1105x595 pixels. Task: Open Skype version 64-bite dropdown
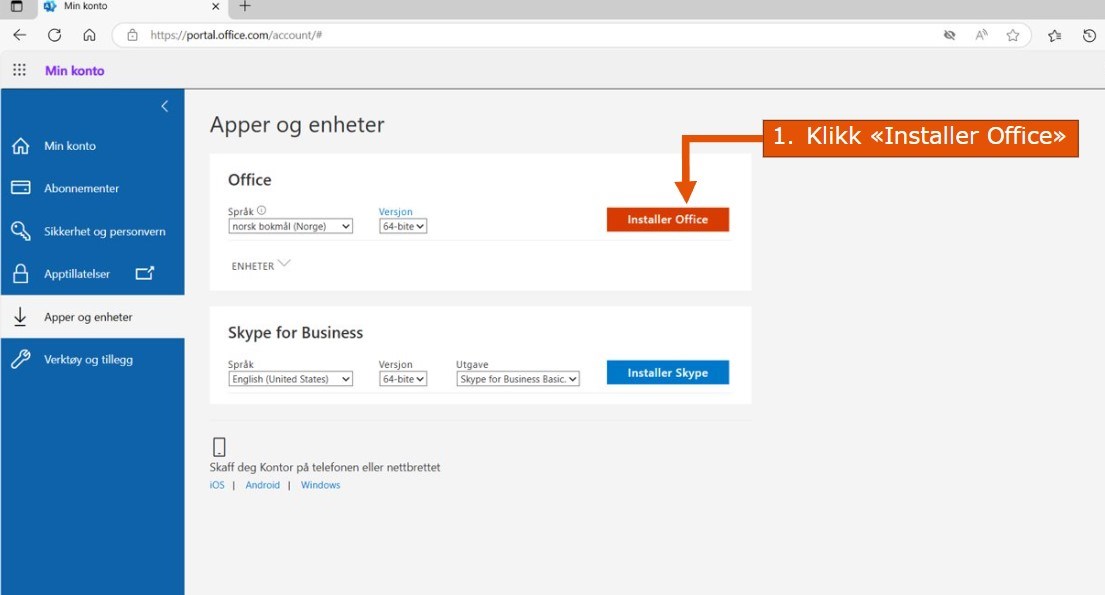point(403,379)
